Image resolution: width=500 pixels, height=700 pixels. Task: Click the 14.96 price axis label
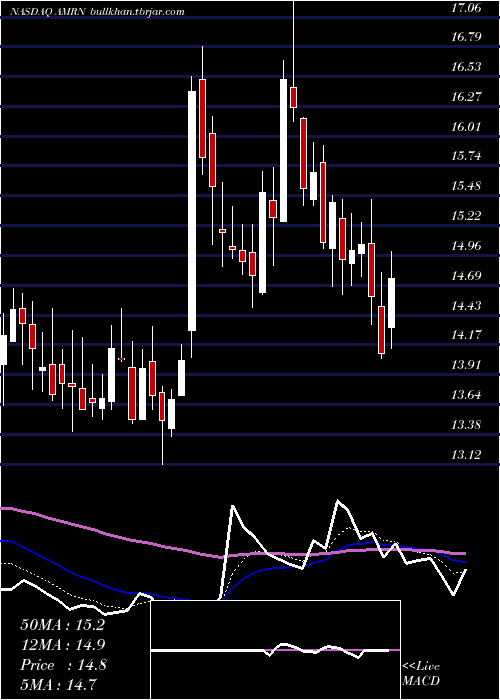click(467, 246)
